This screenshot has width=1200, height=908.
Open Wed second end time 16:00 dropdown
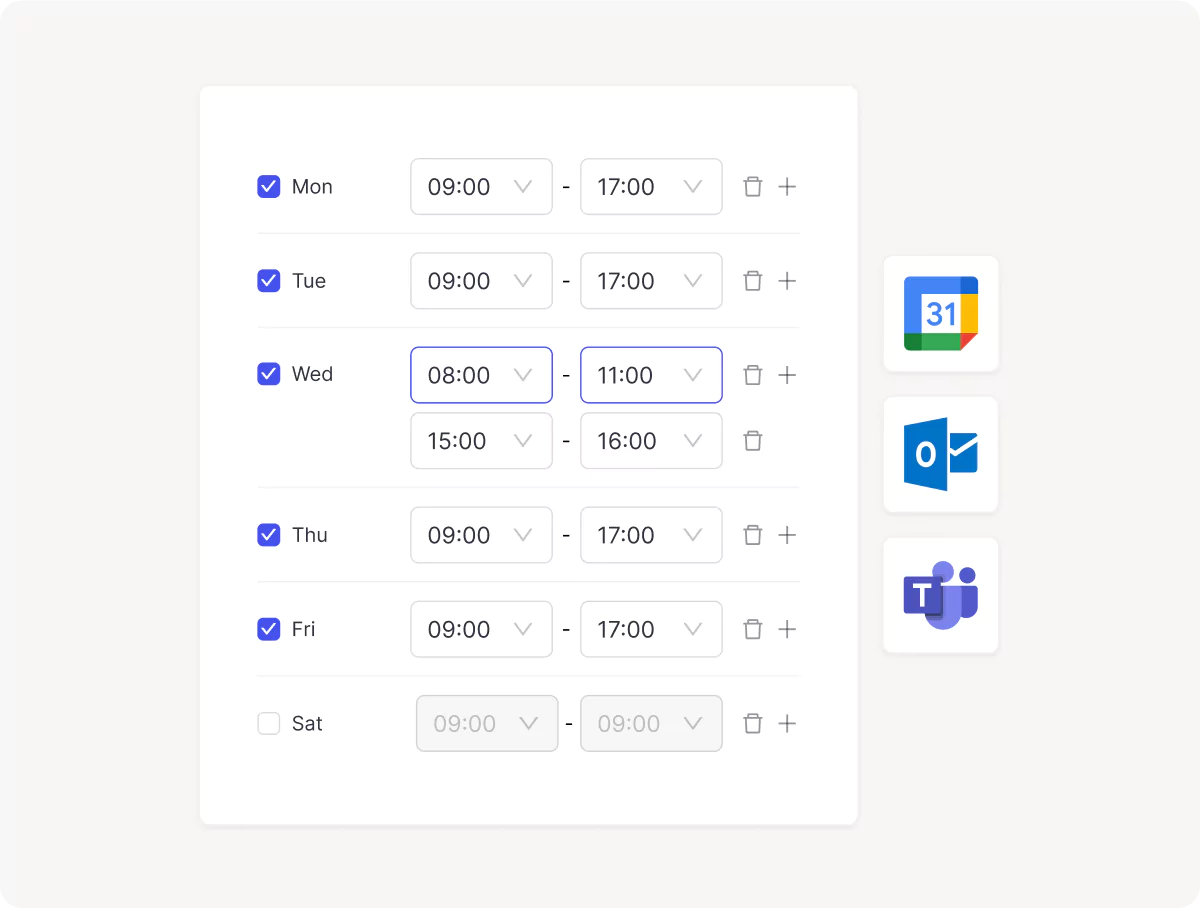point(651,441)
